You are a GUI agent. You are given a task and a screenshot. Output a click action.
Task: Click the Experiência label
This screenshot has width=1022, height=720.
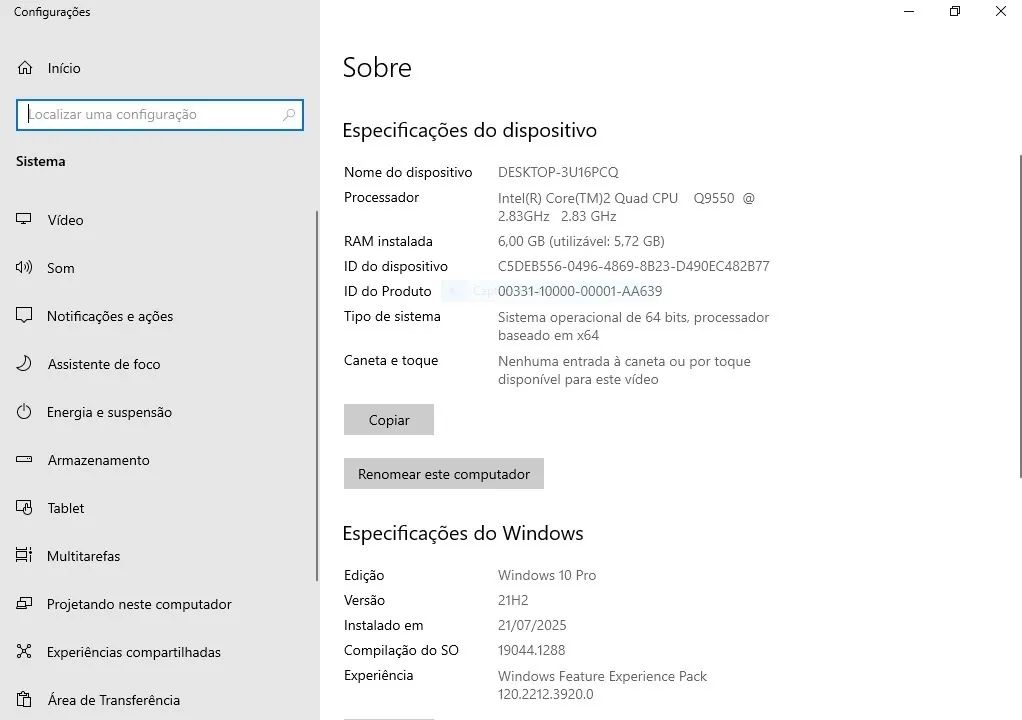point(379,676)
